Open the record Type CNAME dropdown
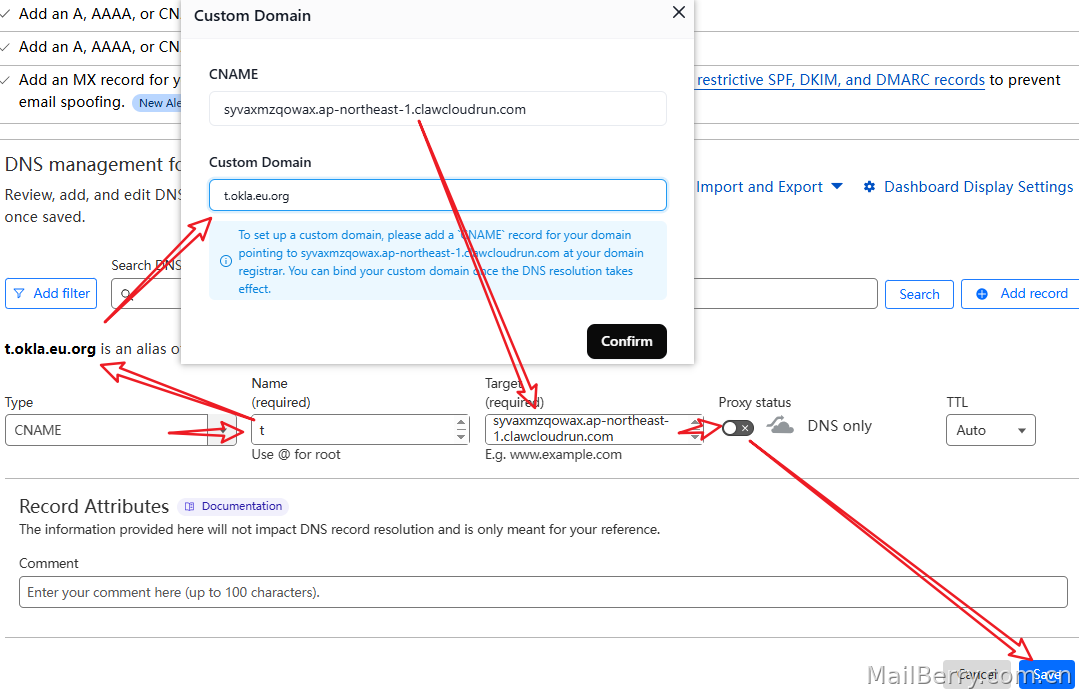This screenshot has width=1079, height=693. [120, 429]
